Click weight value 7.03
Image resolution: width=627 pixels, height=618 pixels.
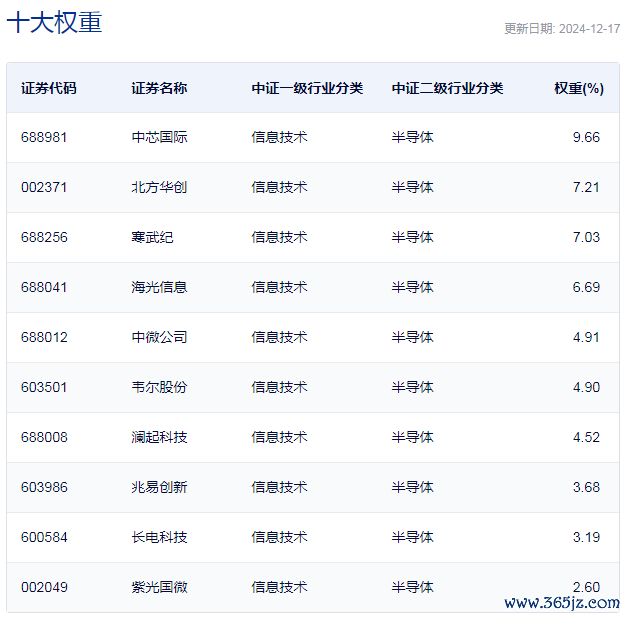coord(586,237)
